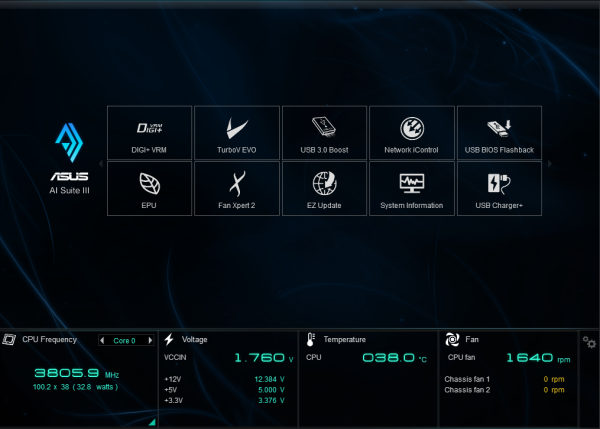The image size is (600, 429).
Task: Click the +12V 12.384 V reading
Action: point(225,379)
